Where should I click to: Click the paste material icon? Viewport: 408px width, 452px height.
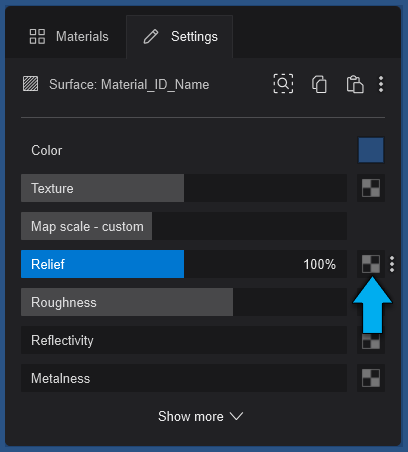point(355,84)
